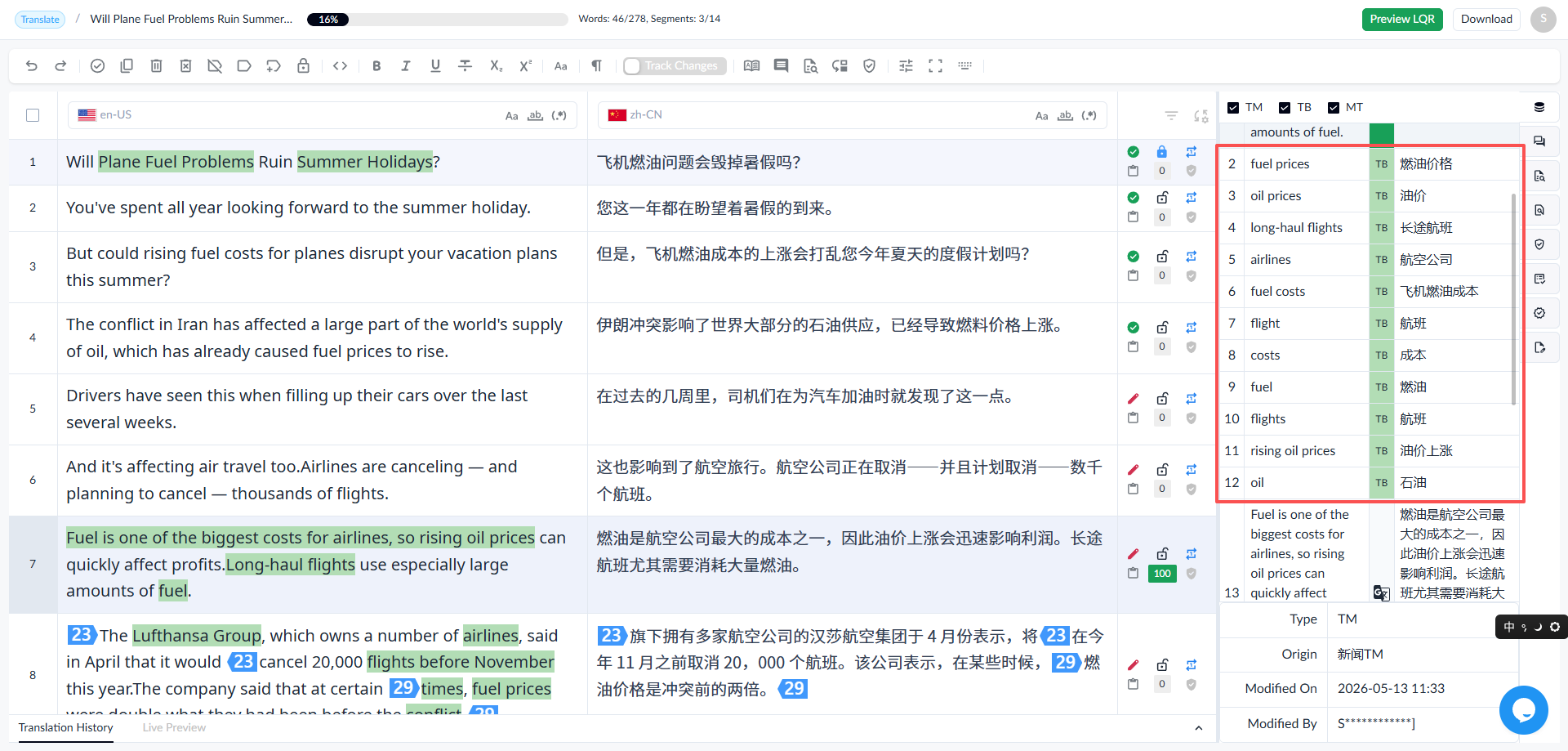Open the blue chat support bubble
Image resolution: width=1568 pixels, height=751 pixels.
(x=1524, y=710)
